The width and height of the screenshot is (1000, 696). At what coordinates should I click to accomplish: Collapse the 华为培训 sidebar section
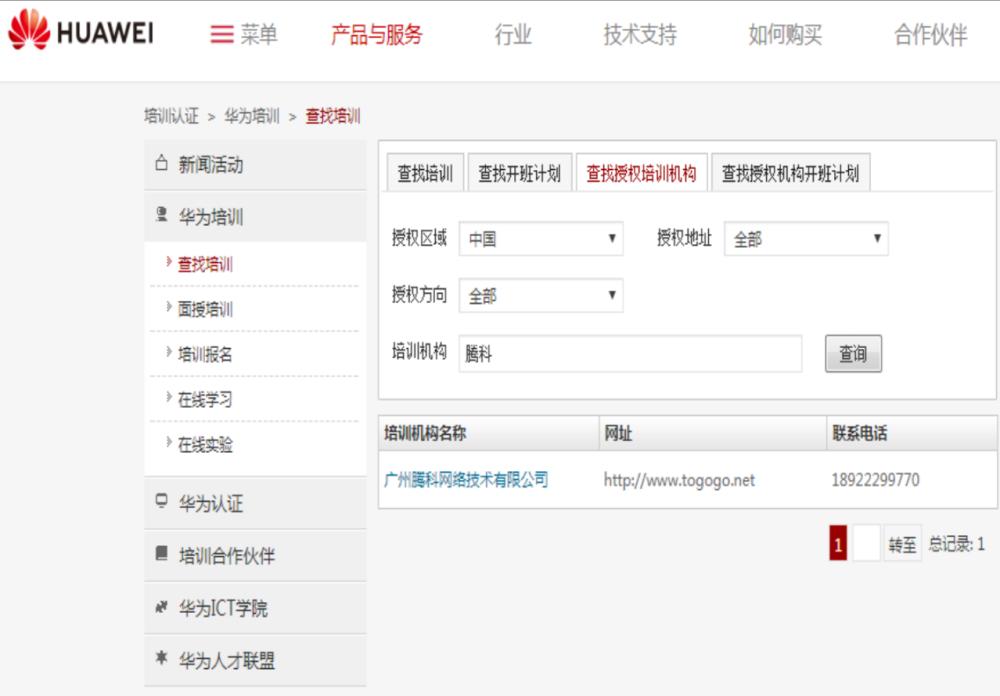click(x=255, y=217)
